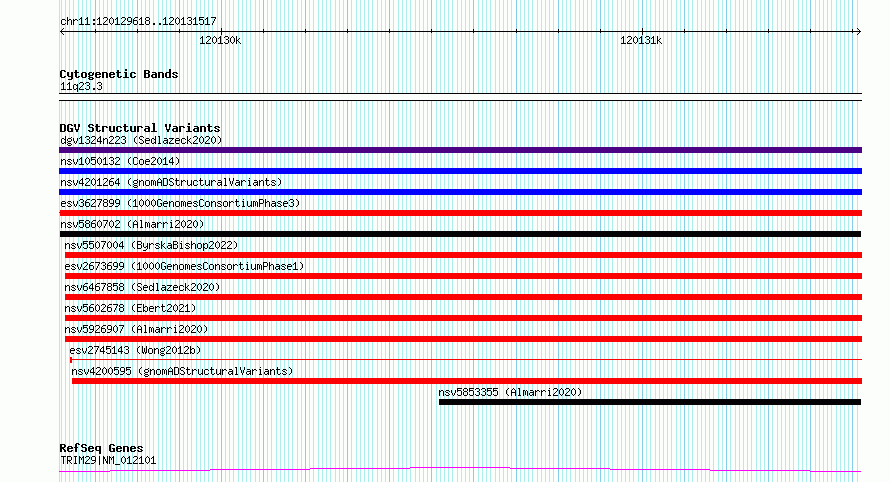
Task: Click the RefSeq Genes track heading
Action: tap(101, 448)
